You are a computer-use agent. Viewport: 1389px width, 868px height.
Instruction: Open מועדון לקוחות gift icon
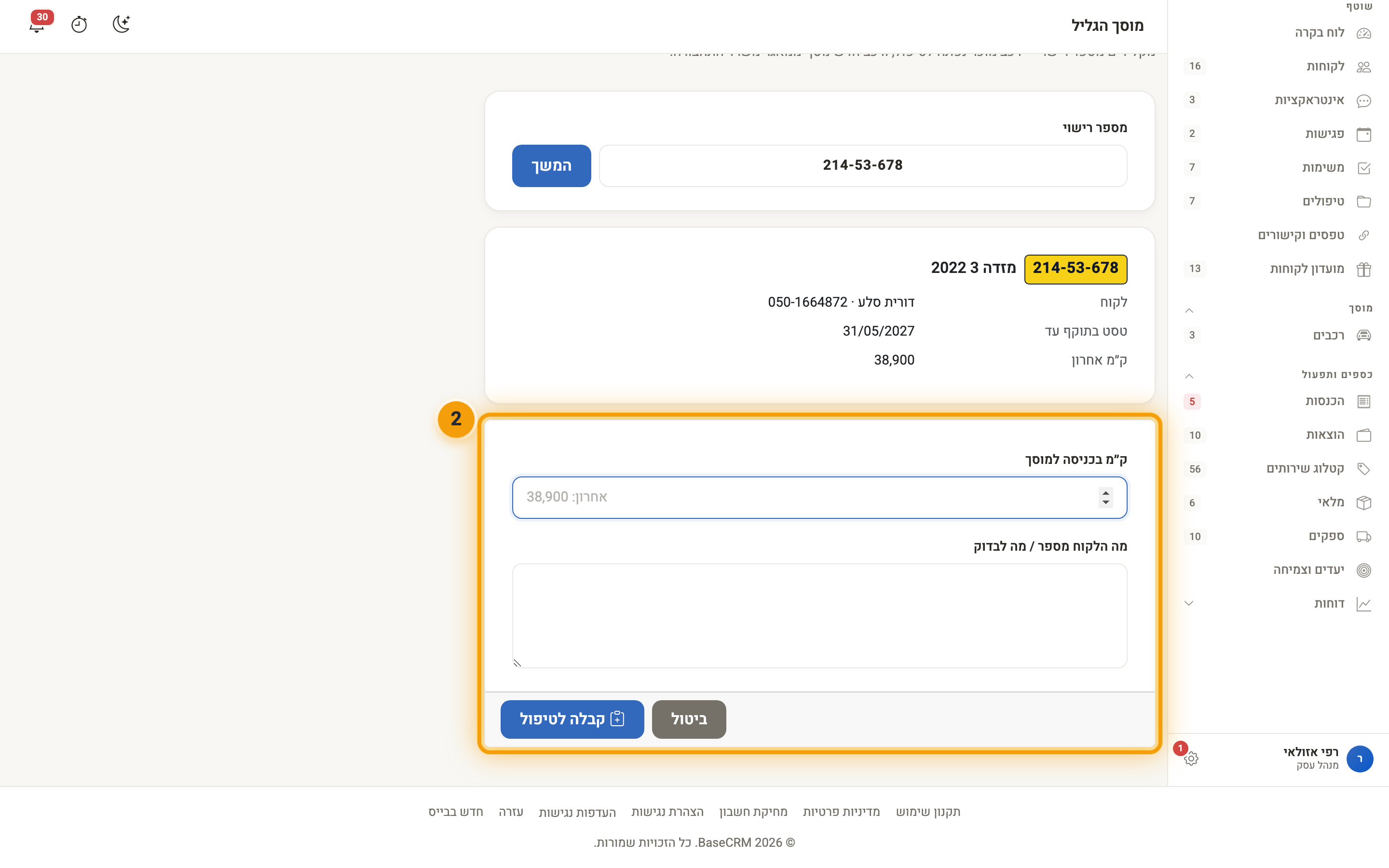pyautogui.click(x=1364, y=269)
